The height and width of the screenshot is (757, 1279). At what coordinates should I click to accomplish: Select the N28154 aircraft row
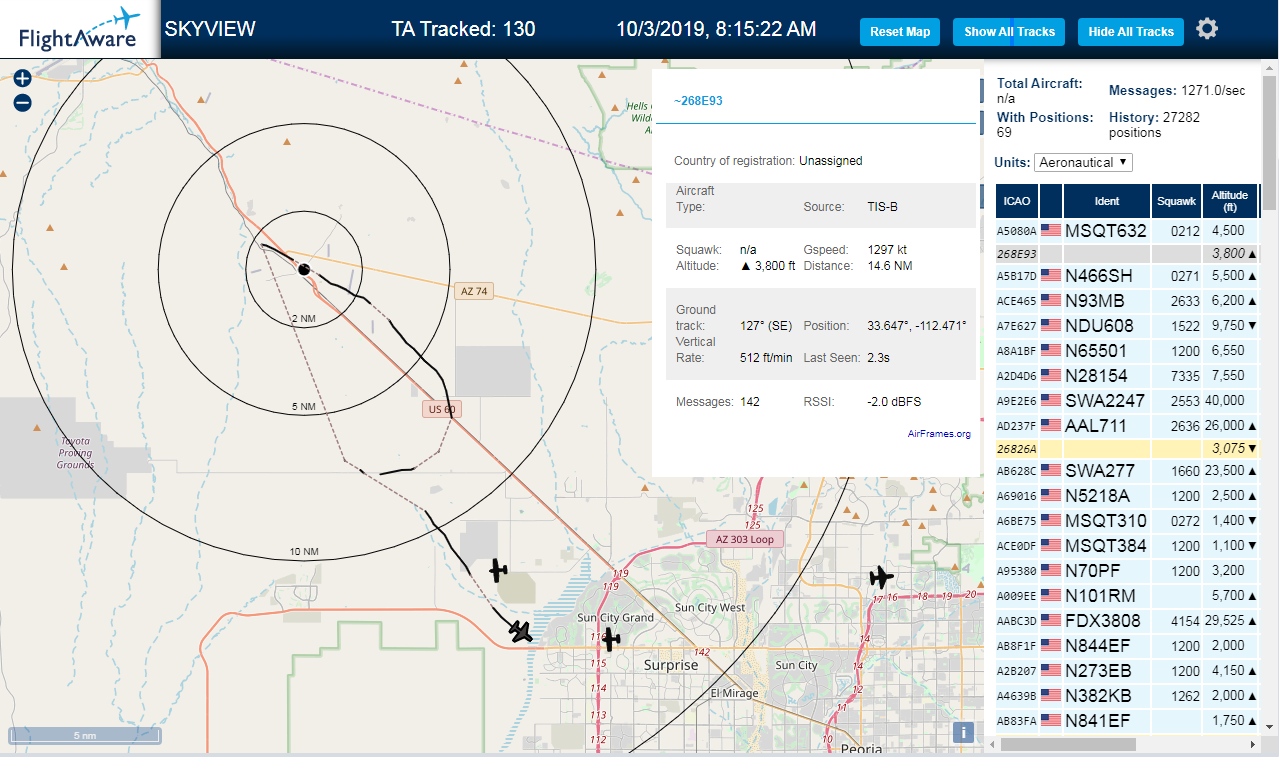click(1128, 376)
